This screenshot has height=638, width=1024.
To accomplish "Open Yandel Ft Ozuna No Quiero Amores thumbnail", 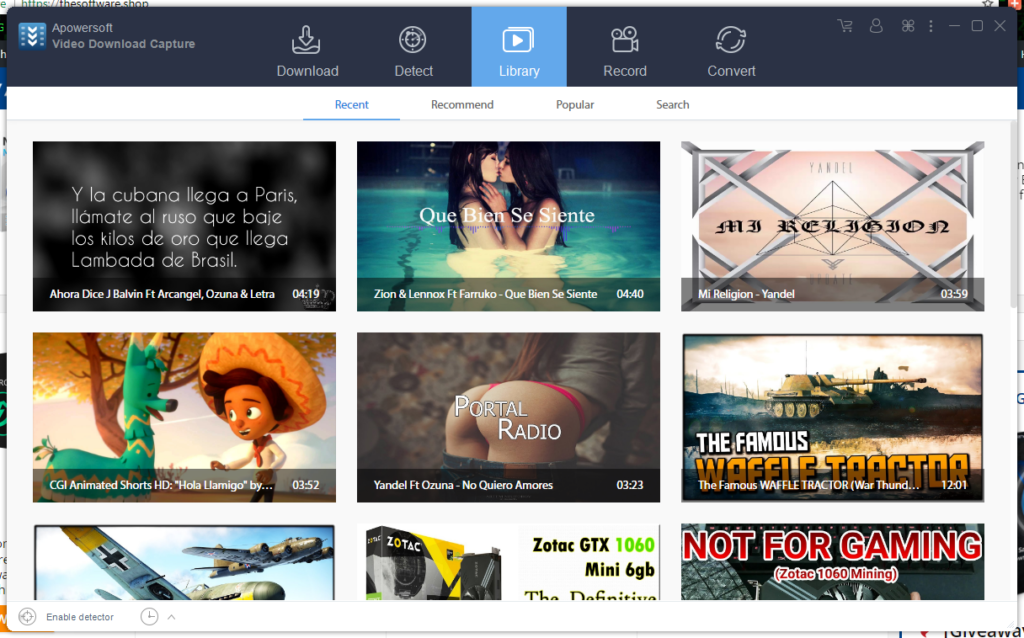I will tap(508, 417).
